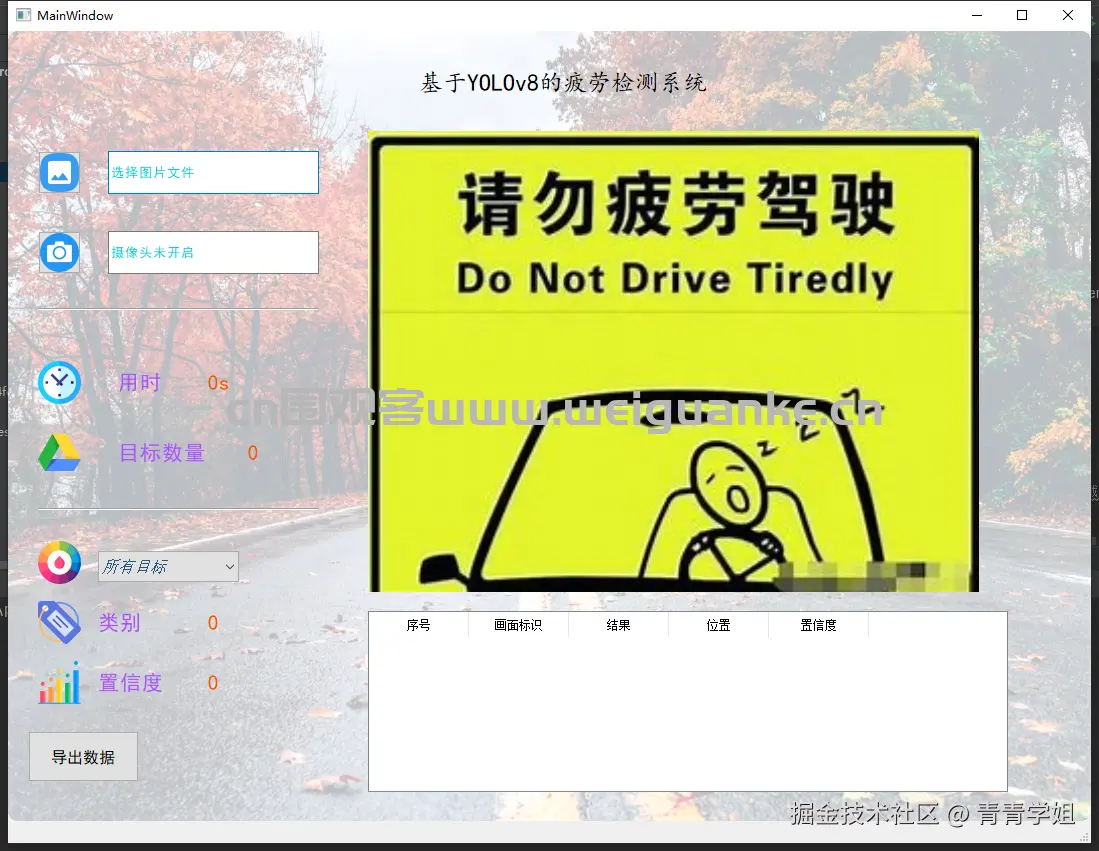
Task: Click the 类别 count showing 0
Action: pyautogui.click(x=212, y=622)
